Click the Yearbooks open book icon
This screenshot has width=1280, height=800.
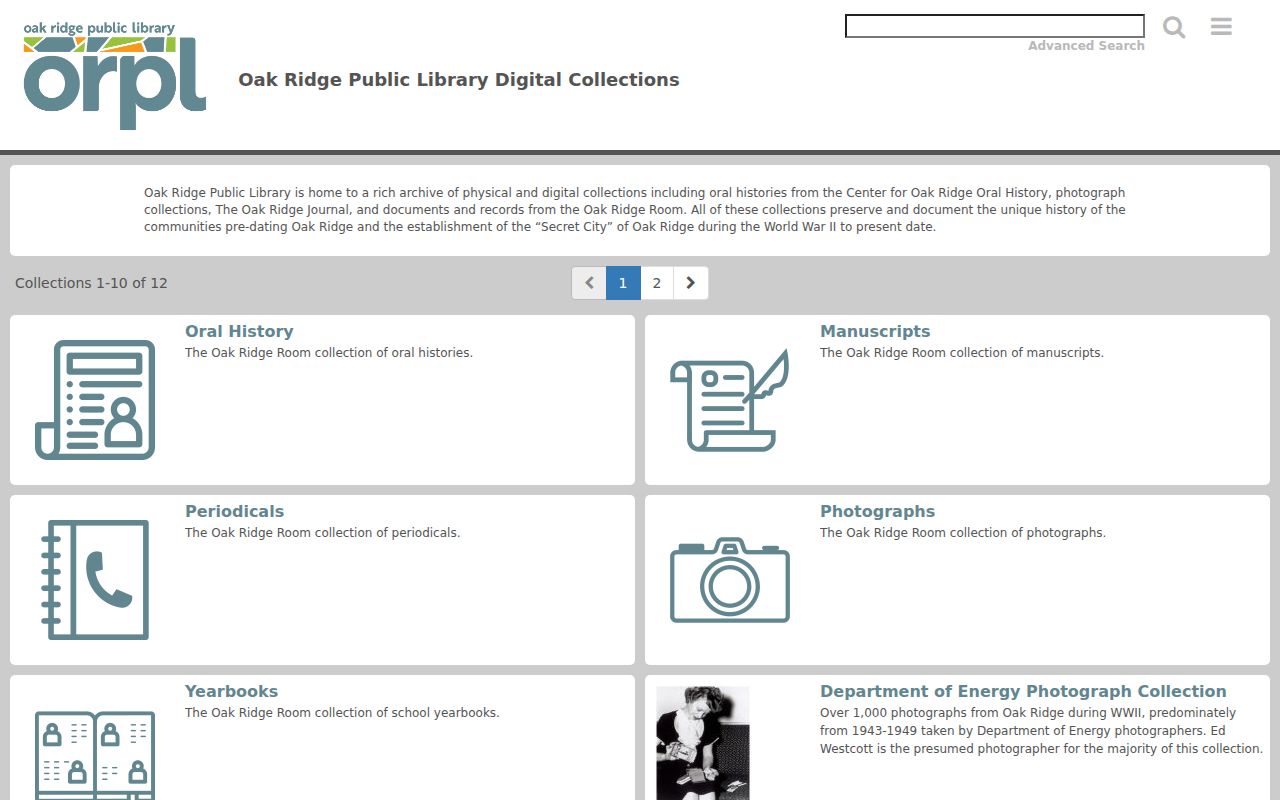click(x=95, y=755)
